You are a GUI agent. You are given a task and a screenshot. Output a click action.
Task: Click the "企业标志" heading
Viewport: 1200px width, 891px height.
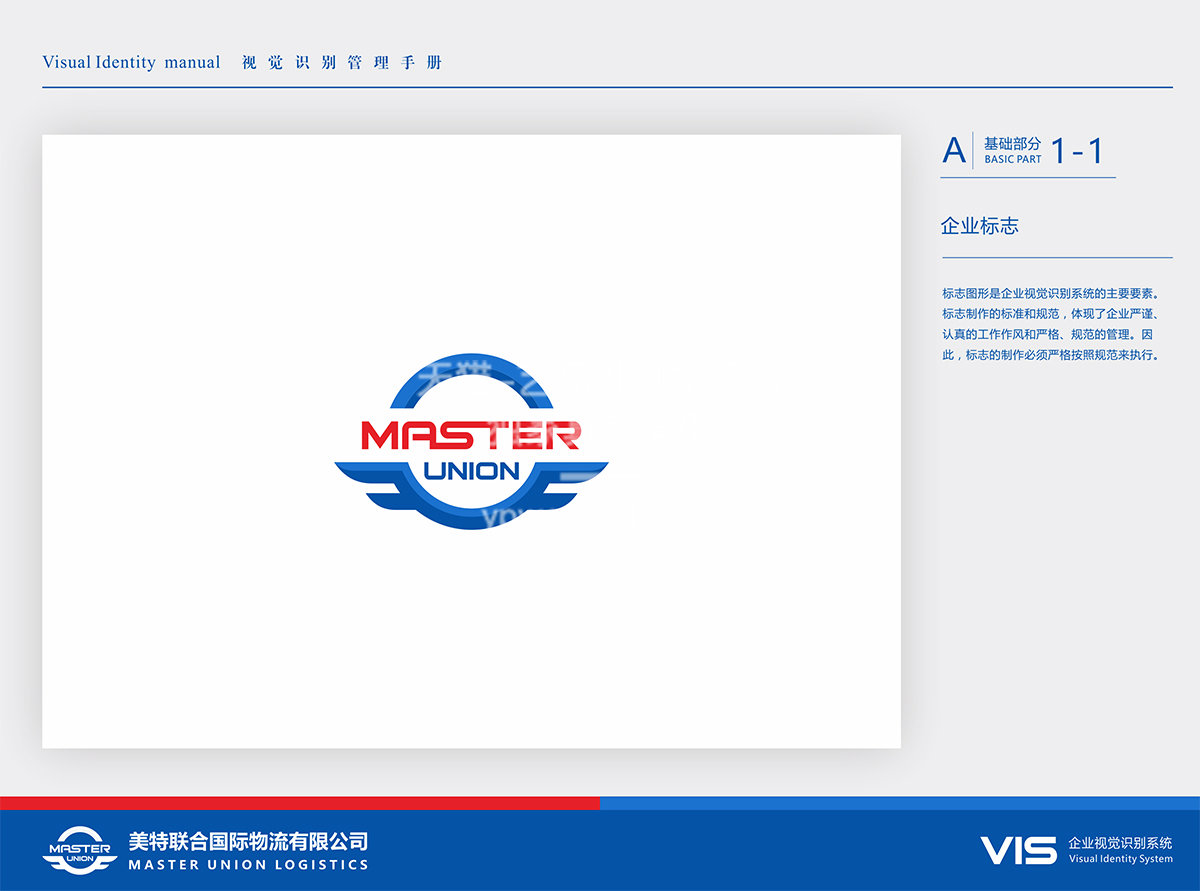pyautogui.click(x=980, y=226)
